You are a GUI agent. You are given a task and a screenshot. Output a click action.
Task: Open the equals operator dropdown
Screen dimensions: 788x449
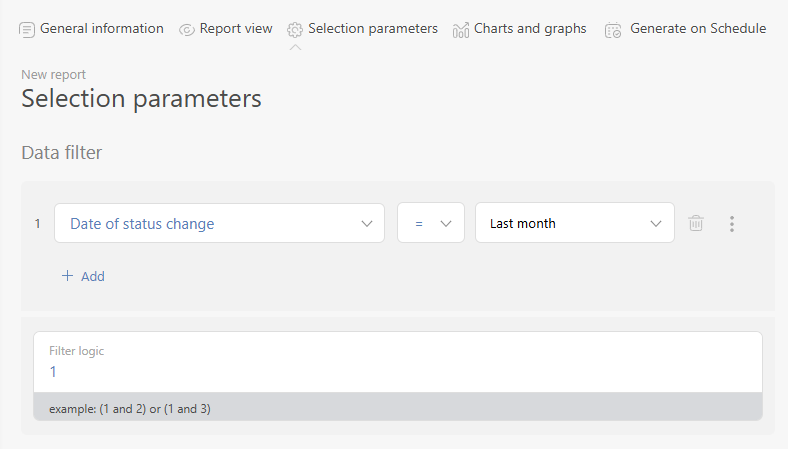point(431,223)
